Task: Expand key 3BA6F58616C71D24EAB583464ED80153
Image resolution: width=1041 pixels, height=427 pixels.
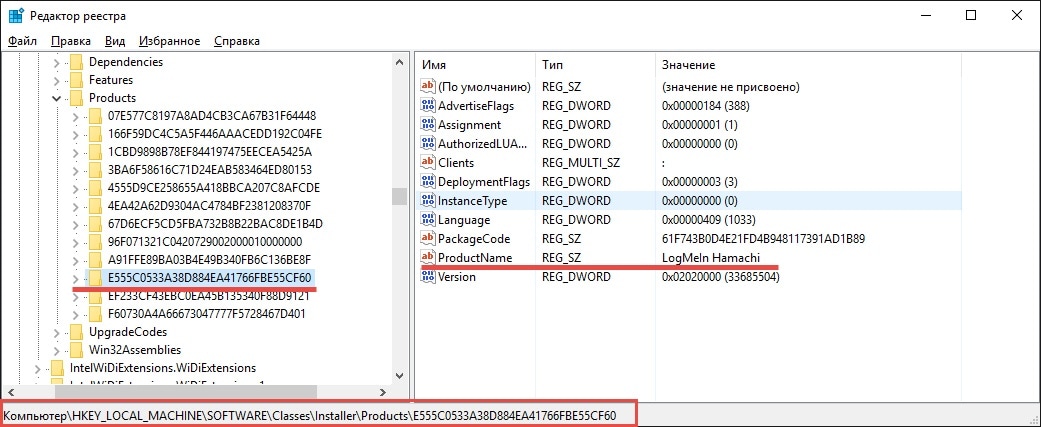Action: (x=75, y=170)
